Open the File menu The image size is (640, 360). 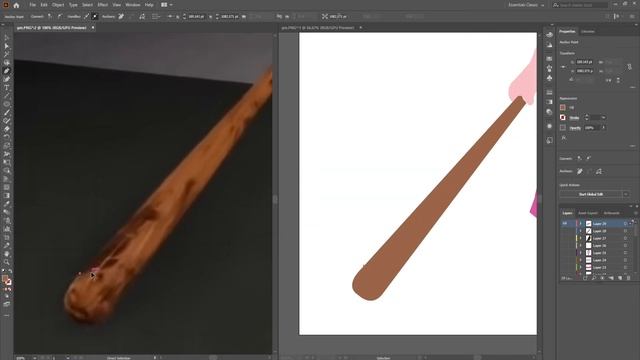[x=32, y=5]
